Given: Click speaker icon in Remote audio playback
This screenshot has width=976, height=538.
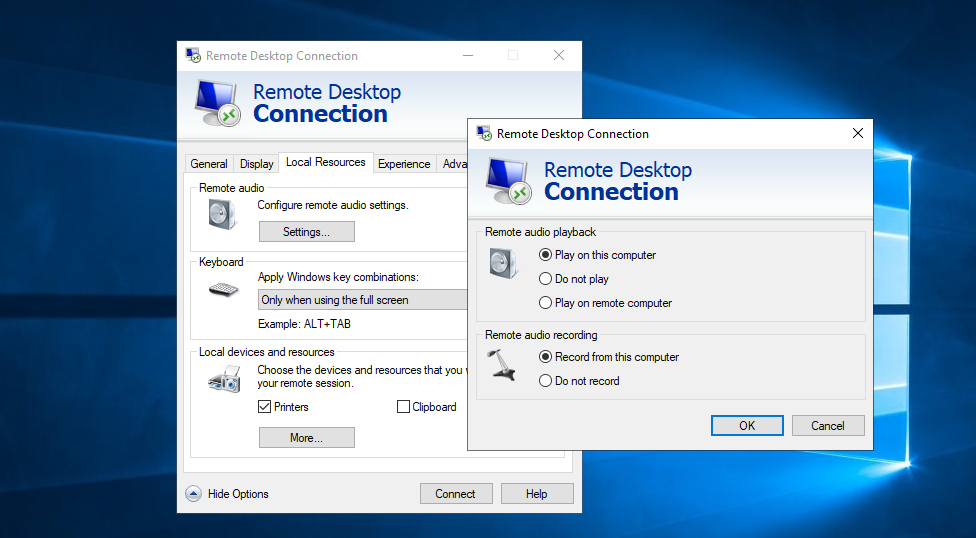Looking at the screenshot, I should (x=504, y=263).
